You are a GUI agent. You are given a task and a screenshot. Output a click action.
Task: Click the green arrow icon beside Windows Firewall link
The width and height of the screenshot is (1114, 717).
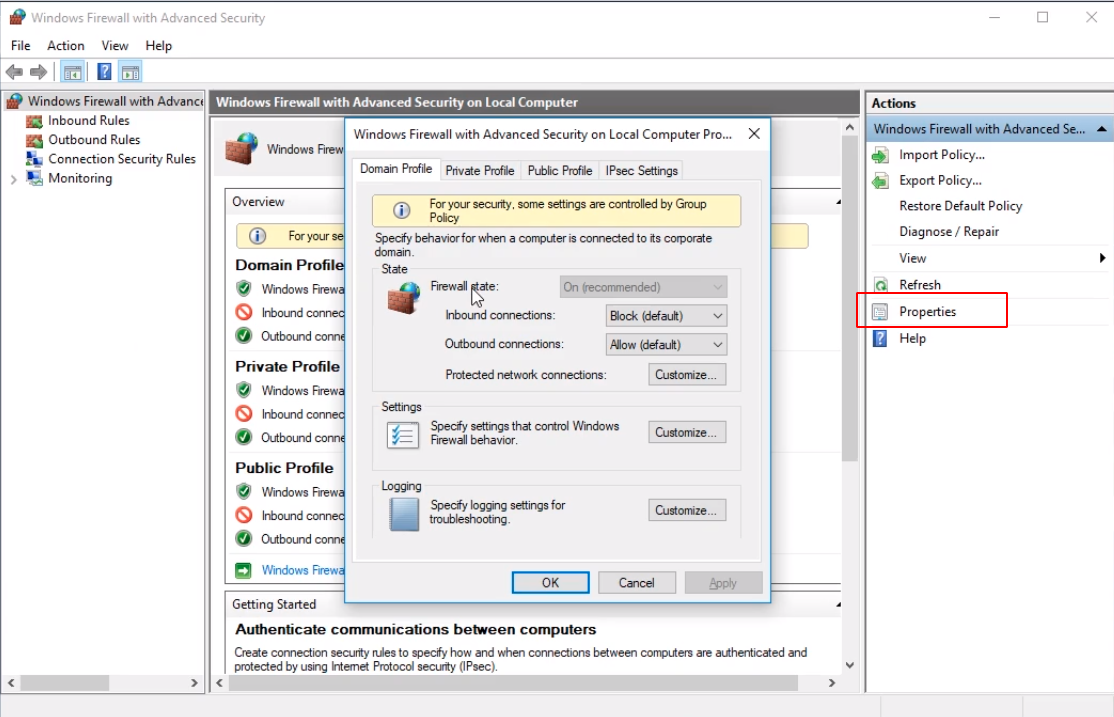(x=243, y=570)
